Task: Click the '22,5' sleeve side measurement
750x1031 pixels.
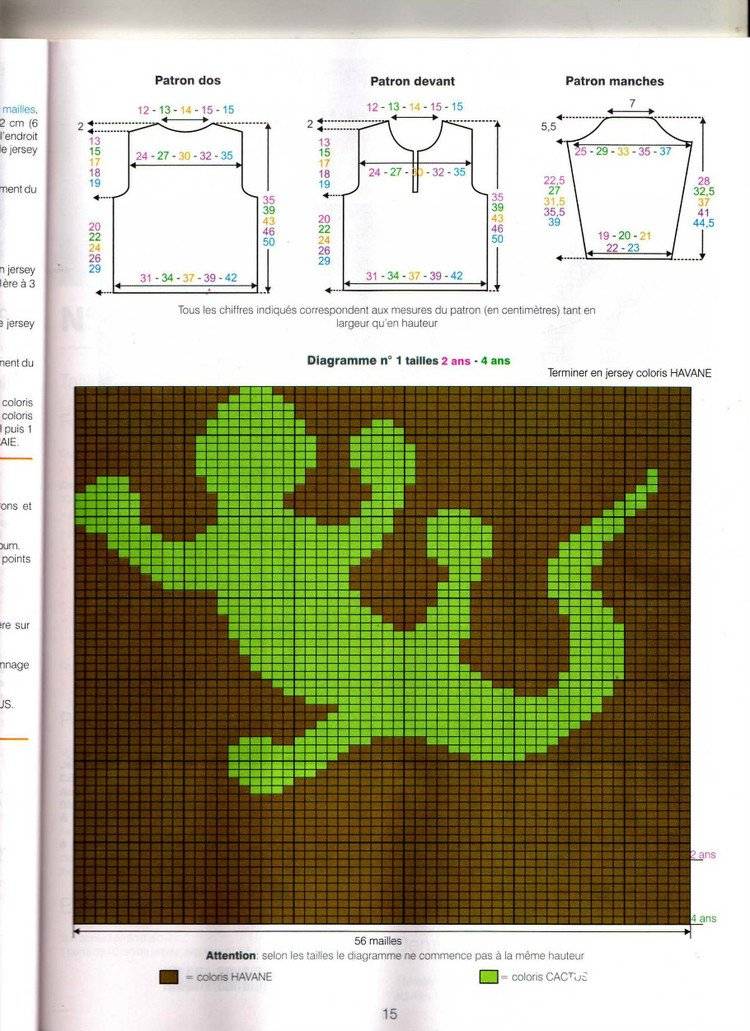Action: point(554,180)
